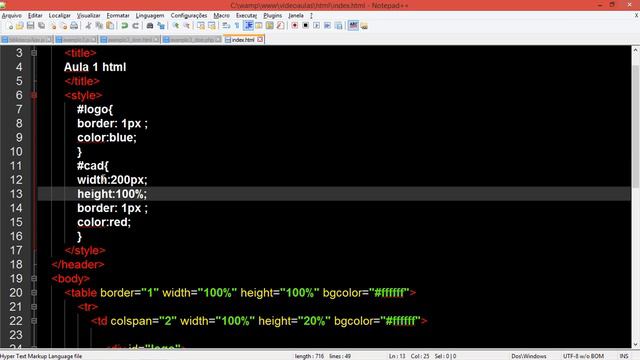This screenshot has width=640, height=360.
Task: Click the Open file toolbar icon
Action: 20,26
